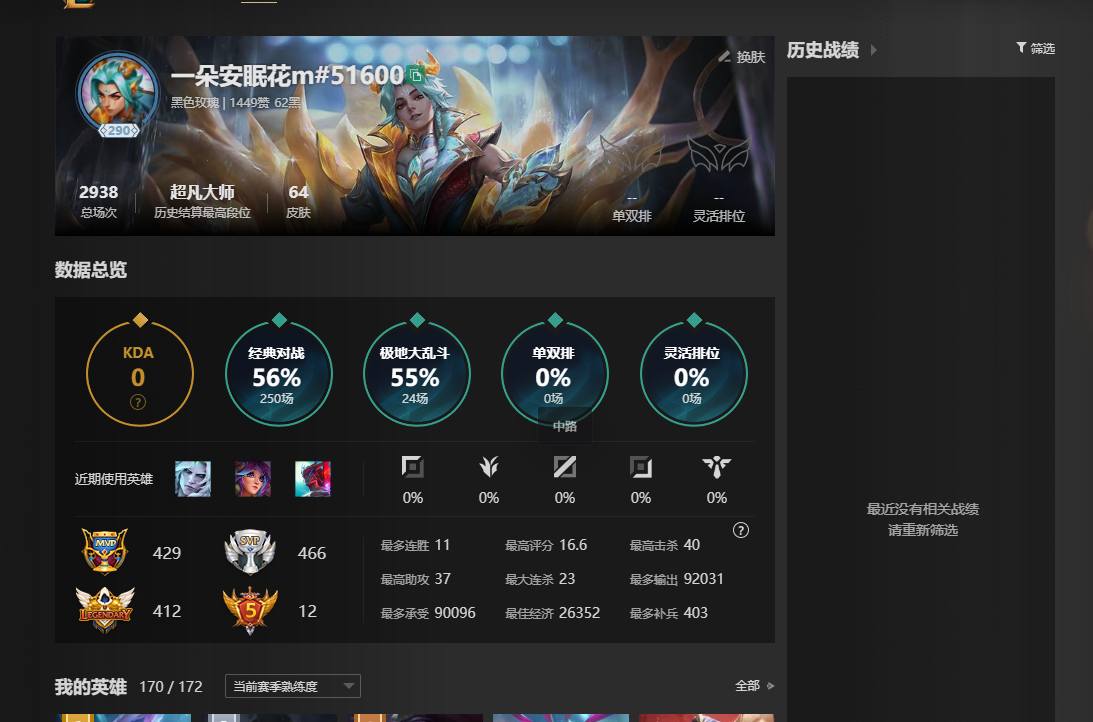The width and height of the screenshot is (1093, 722).
Task: Click the 数据总览 heading
Action: coord(91,270)
